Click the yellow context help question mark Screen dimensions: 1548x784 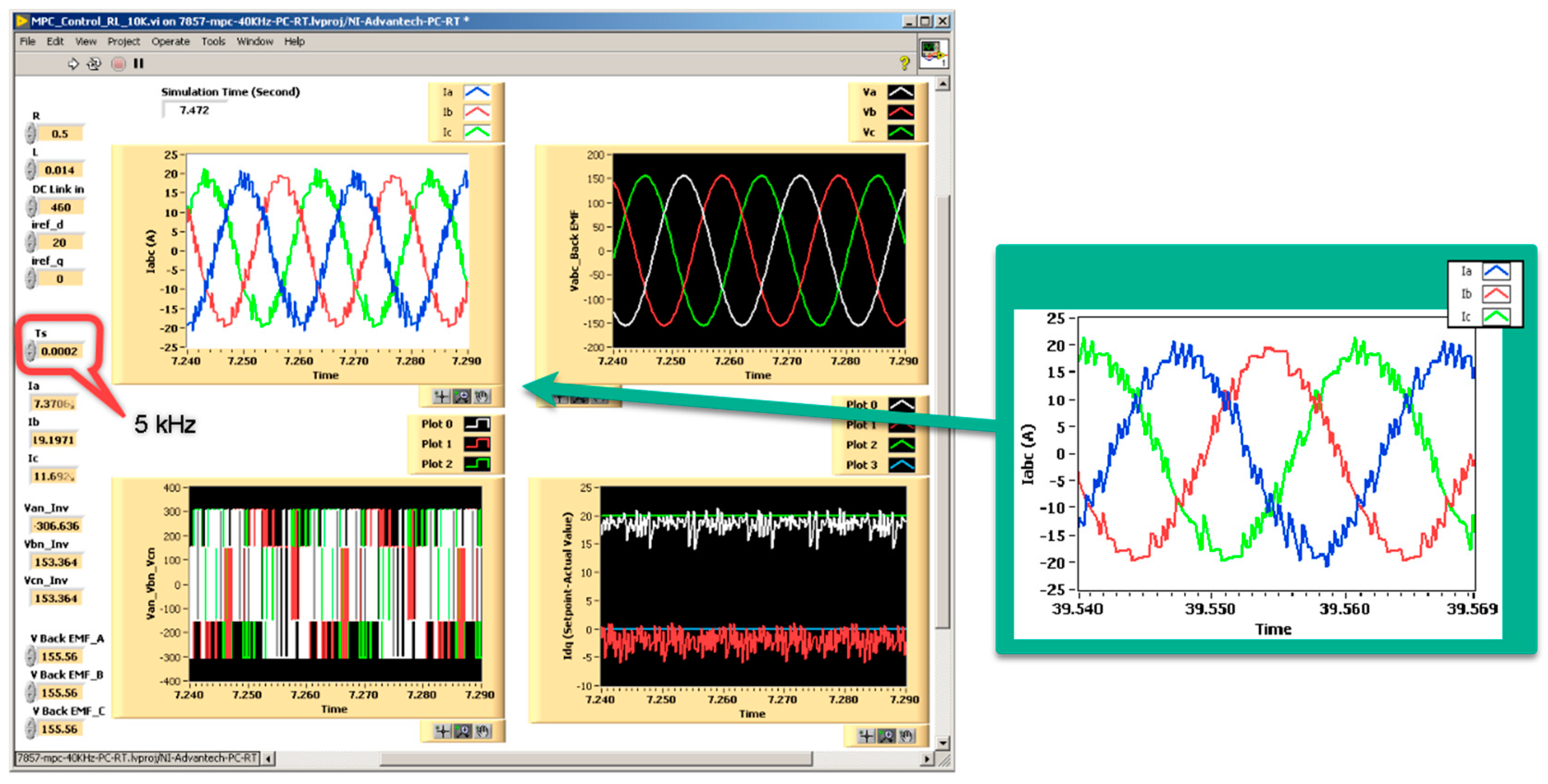(904, 62)
